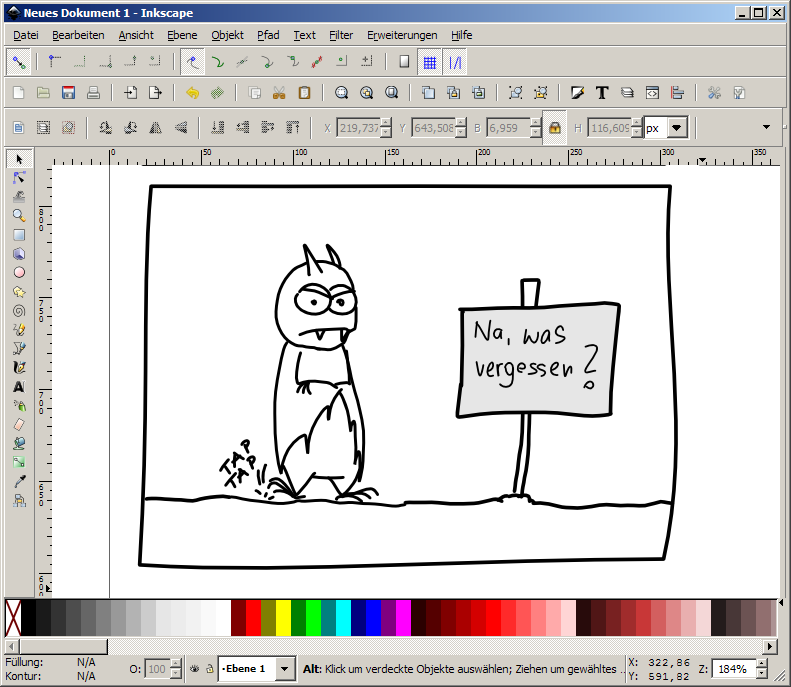Select the Eraser tool
Screen dimensions: 791x687
click(x=18, y=424)
